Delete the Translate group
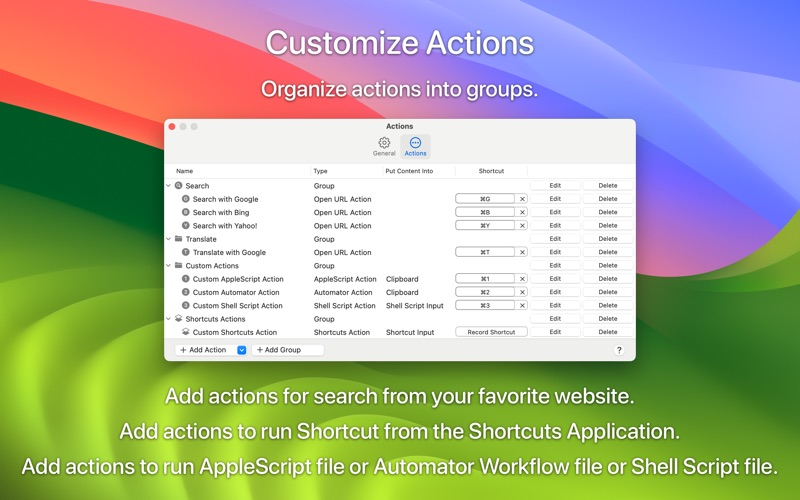 point(608,238)
